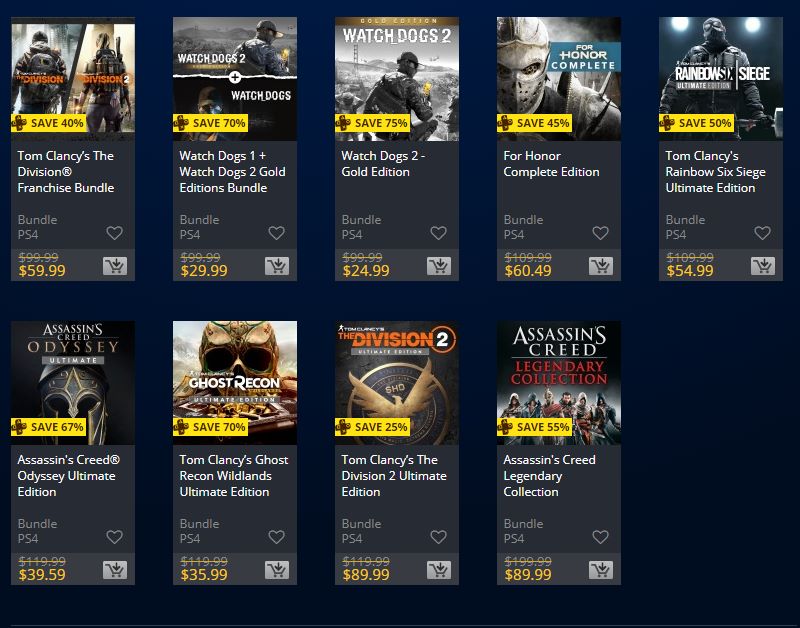Viewport: 800px width, 628px height.
Task: Add Division 2 Ultimate Edition to cart
Action: 439,570
